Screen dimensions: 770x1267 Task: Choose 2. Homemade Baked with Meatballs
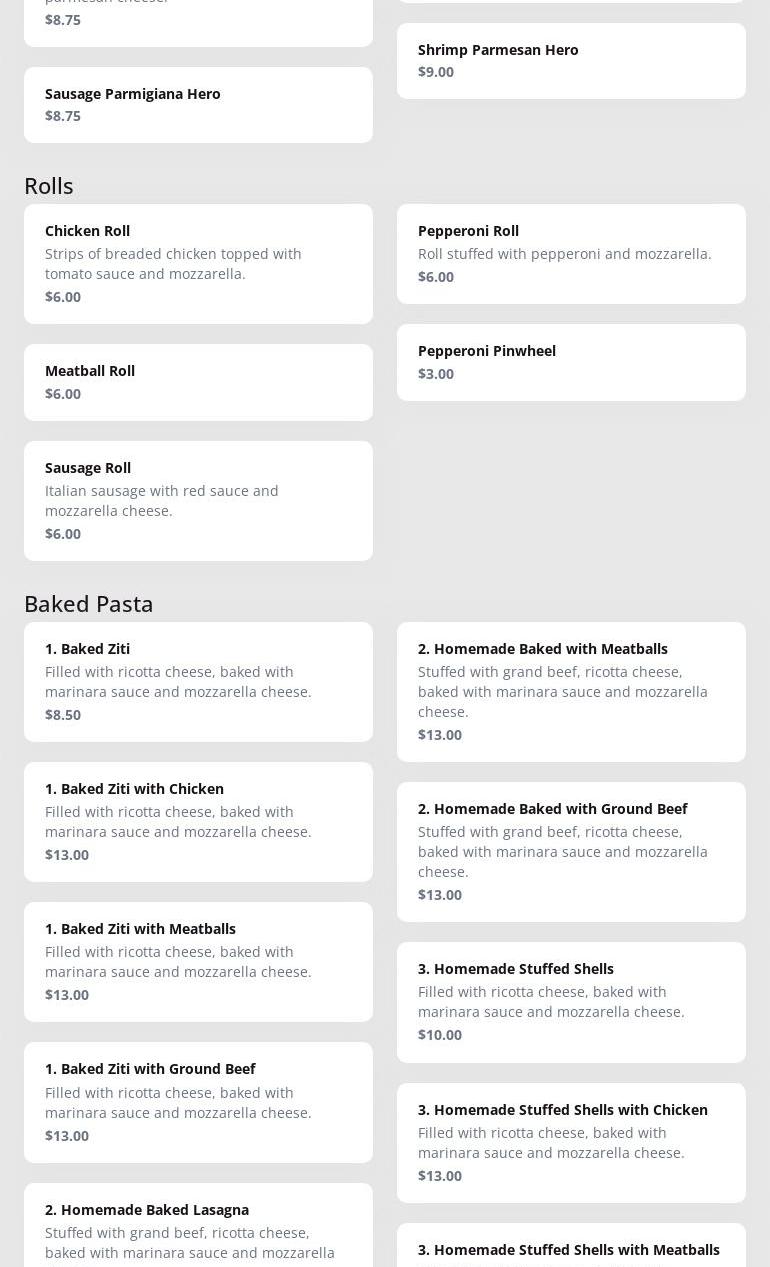click(x=571, y=691)
